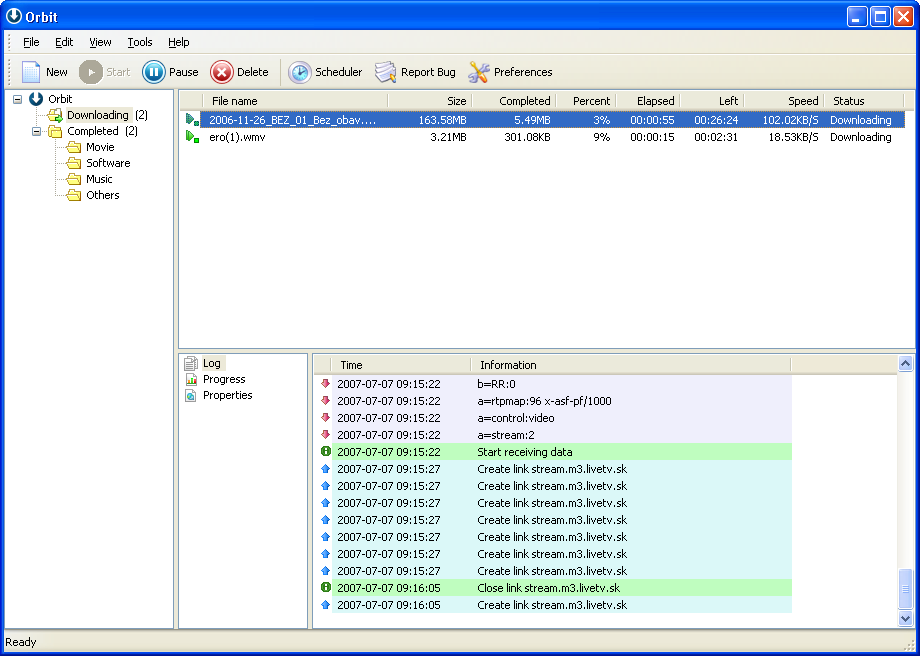Open the File menu
This screenshot has height=656, width=920.
31,42
